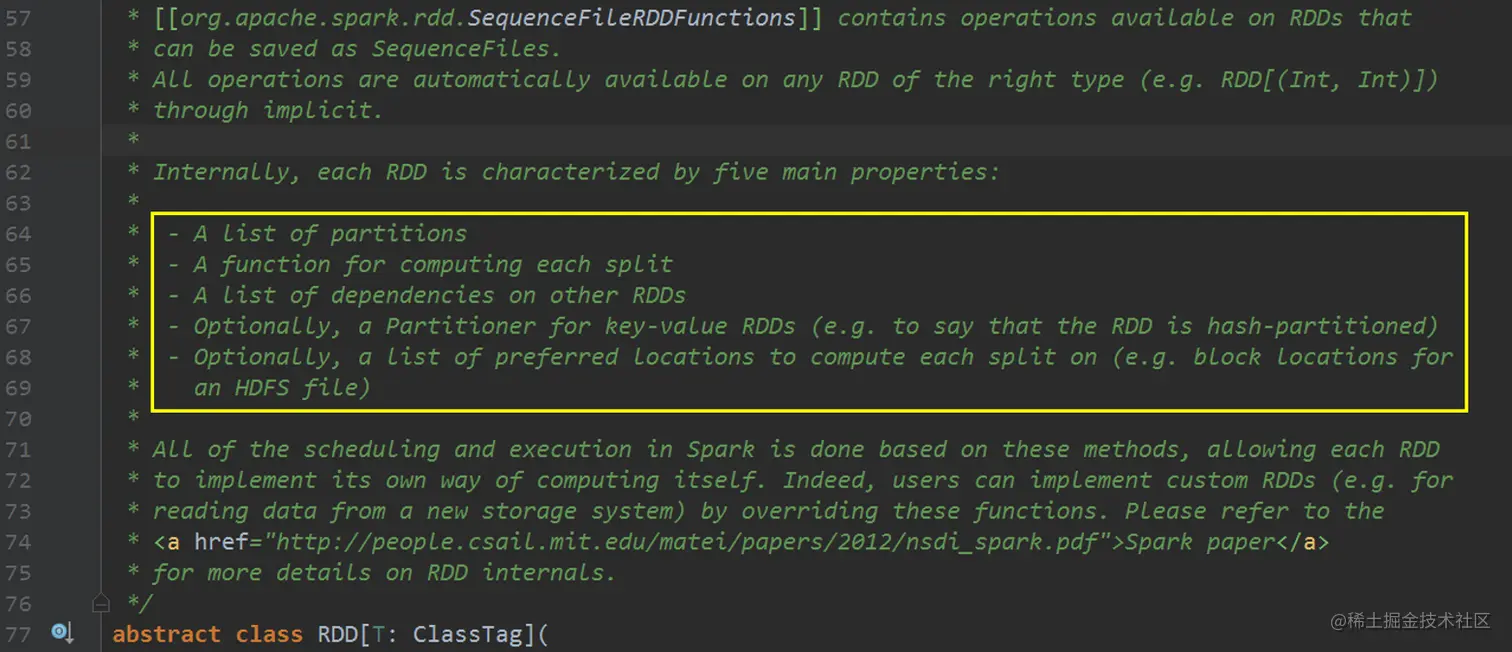Click line number 77 in the gutter

click(18, 633)
